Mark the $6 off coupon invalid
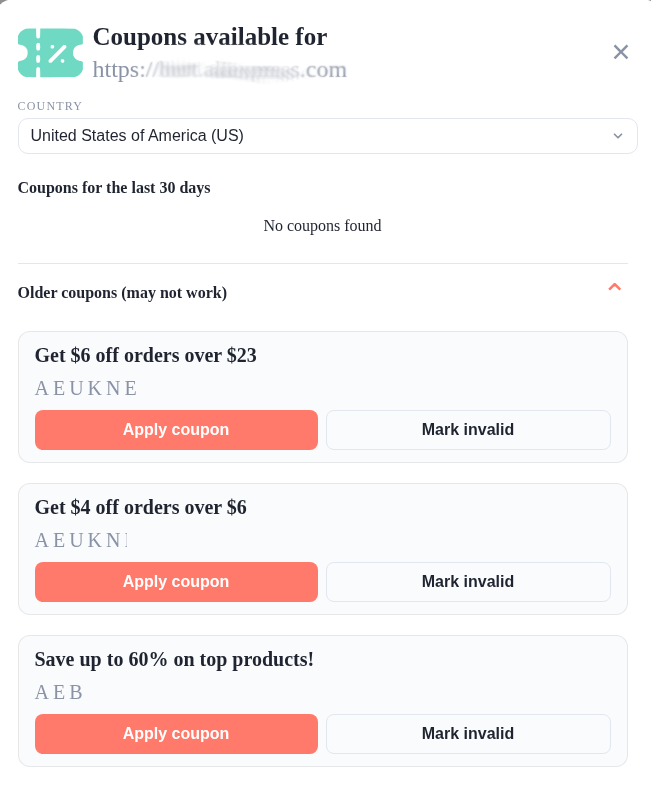 pos(468,429)
